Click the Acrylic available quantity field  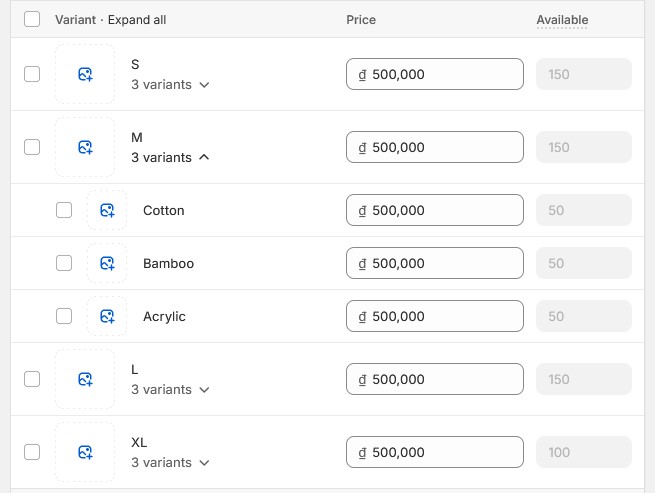tap(584, 316)
